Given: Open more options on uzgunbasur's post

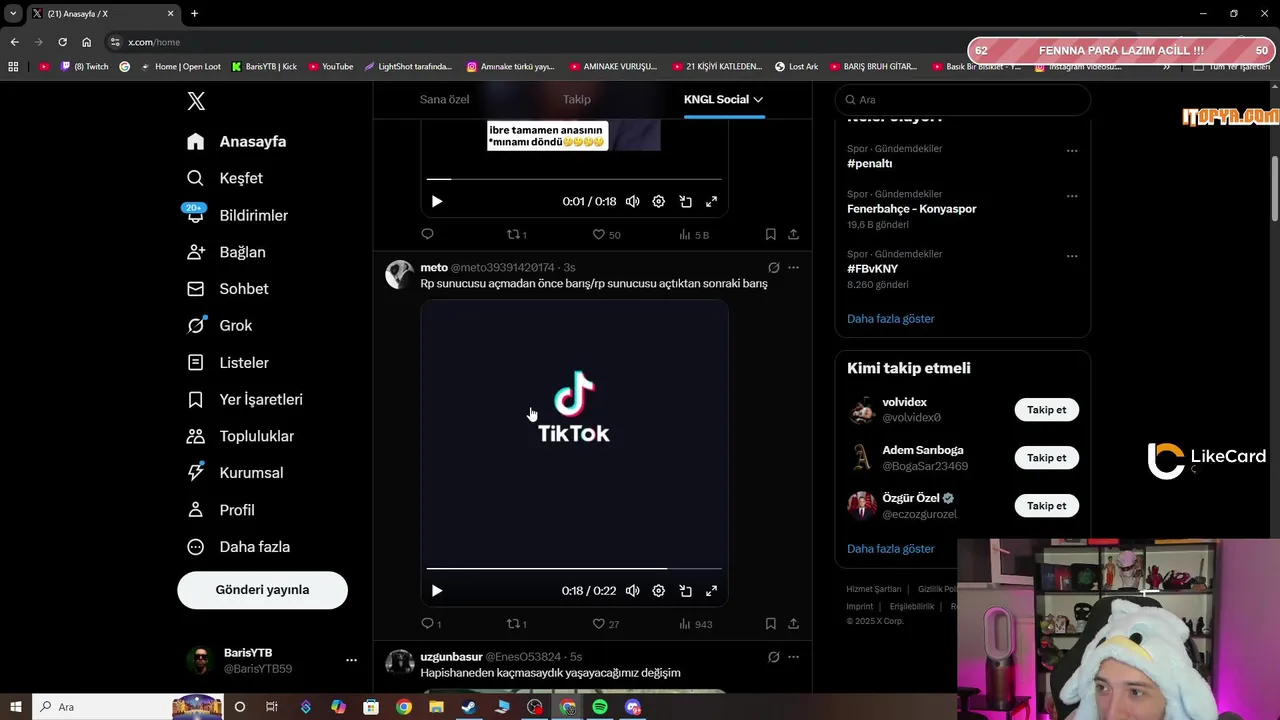Looking at the screenshot, I should [793, 657].
